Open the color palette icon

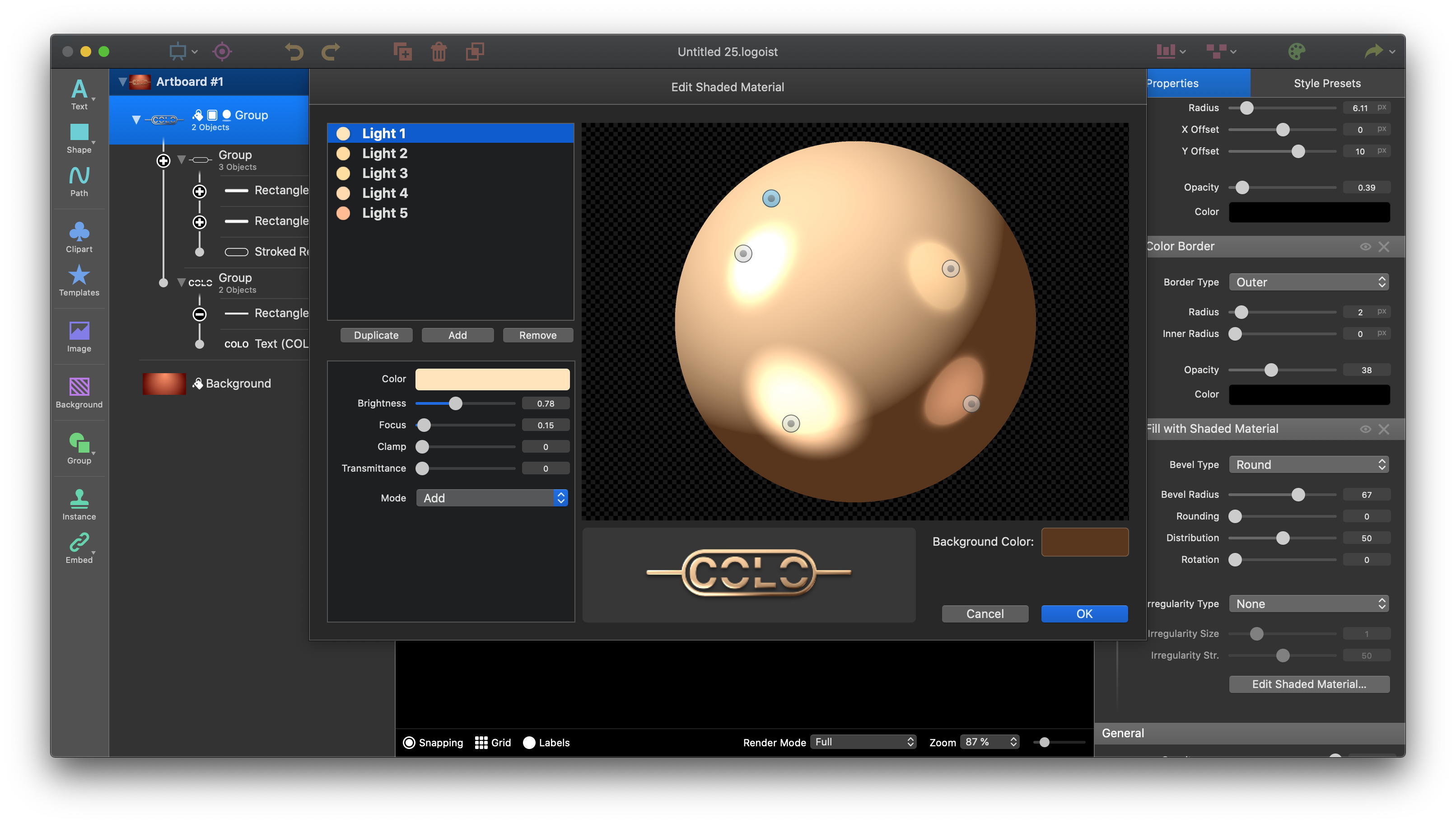1297,51
